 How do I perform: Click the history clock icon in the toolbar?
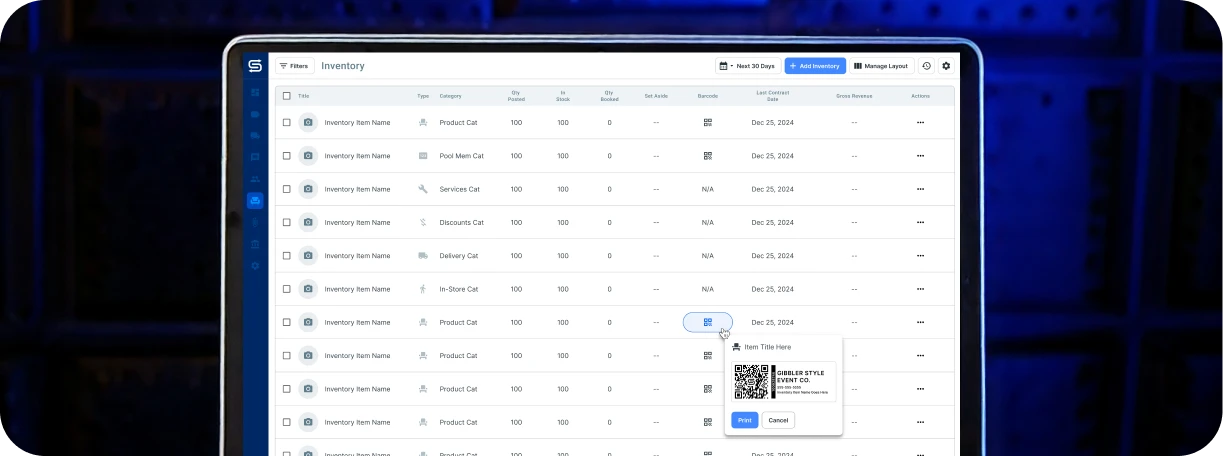pos(926,66)
